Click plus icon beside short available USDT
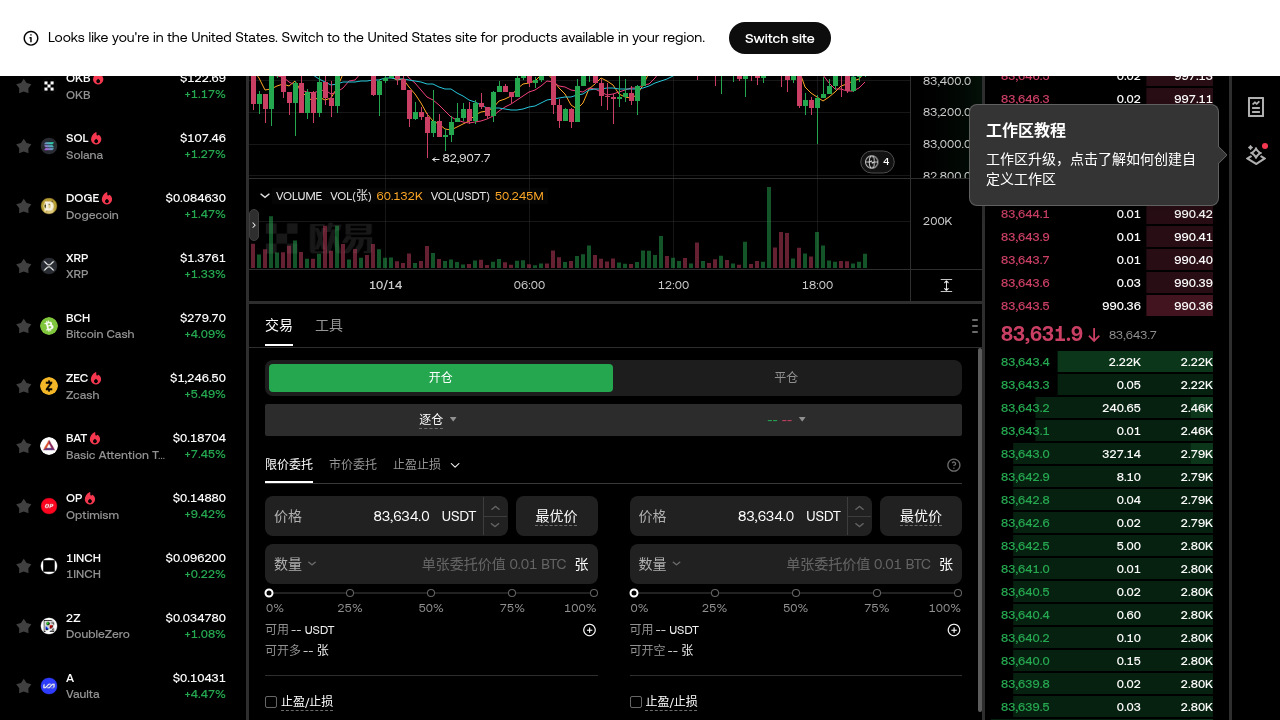 point(954,630)
